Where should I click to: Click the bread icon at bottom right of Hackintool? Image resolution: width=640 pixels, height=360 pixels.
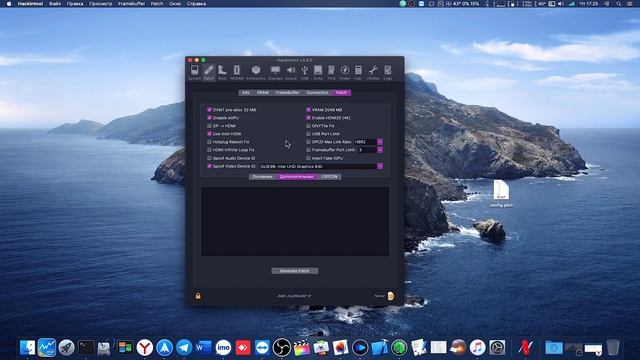391,296
